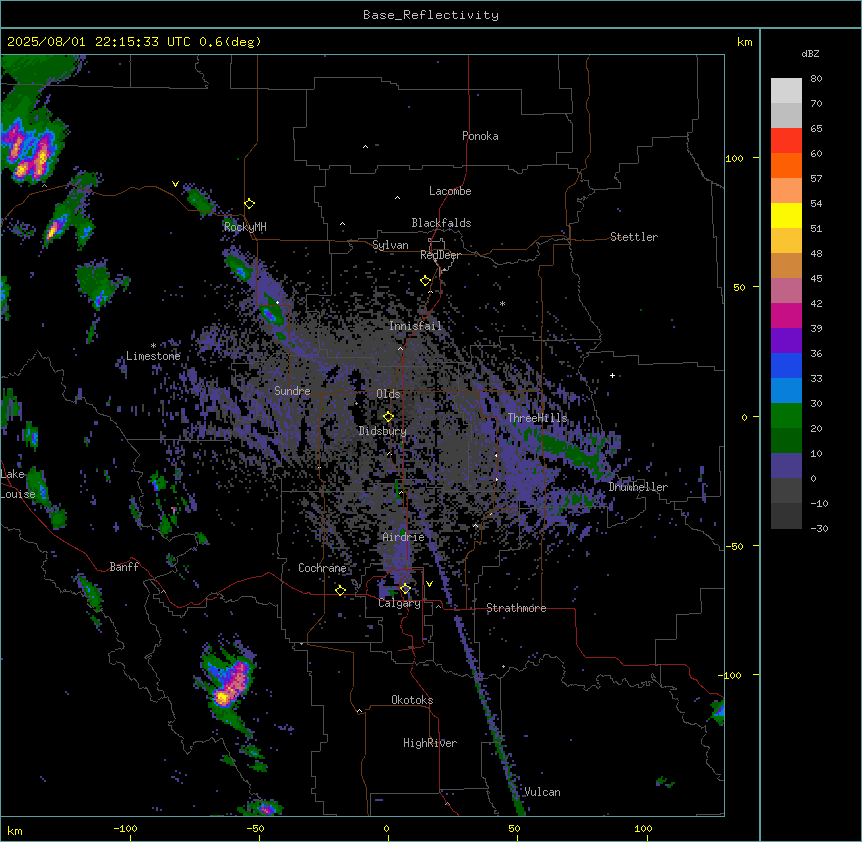Screen dimensions: 862x842
Task: Select the blue swatch between 36 and 33
Action: click(786, 365)
